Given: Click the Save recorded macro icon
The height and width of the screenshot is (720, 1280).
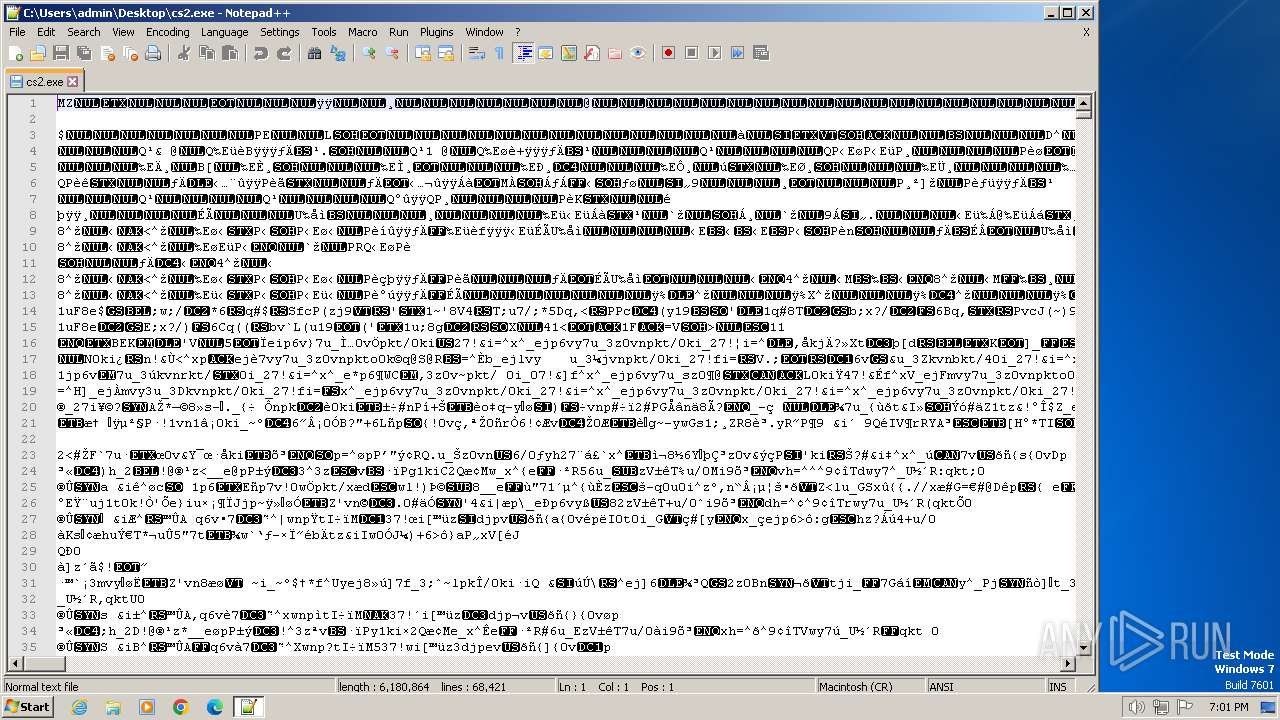Looking at the screenshot, I should pyautogui.click(x=761, y=53).
